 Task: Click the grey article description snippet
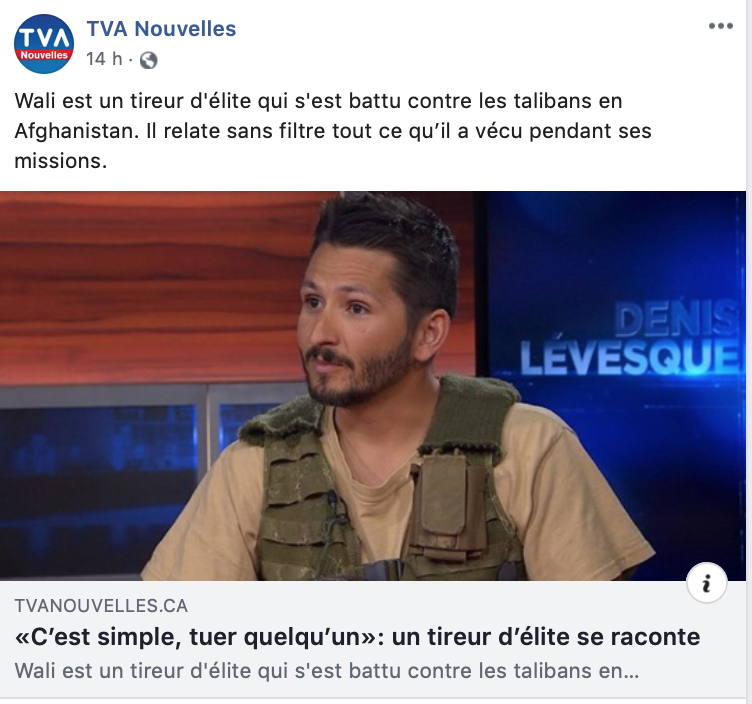(x=327, y=670)
